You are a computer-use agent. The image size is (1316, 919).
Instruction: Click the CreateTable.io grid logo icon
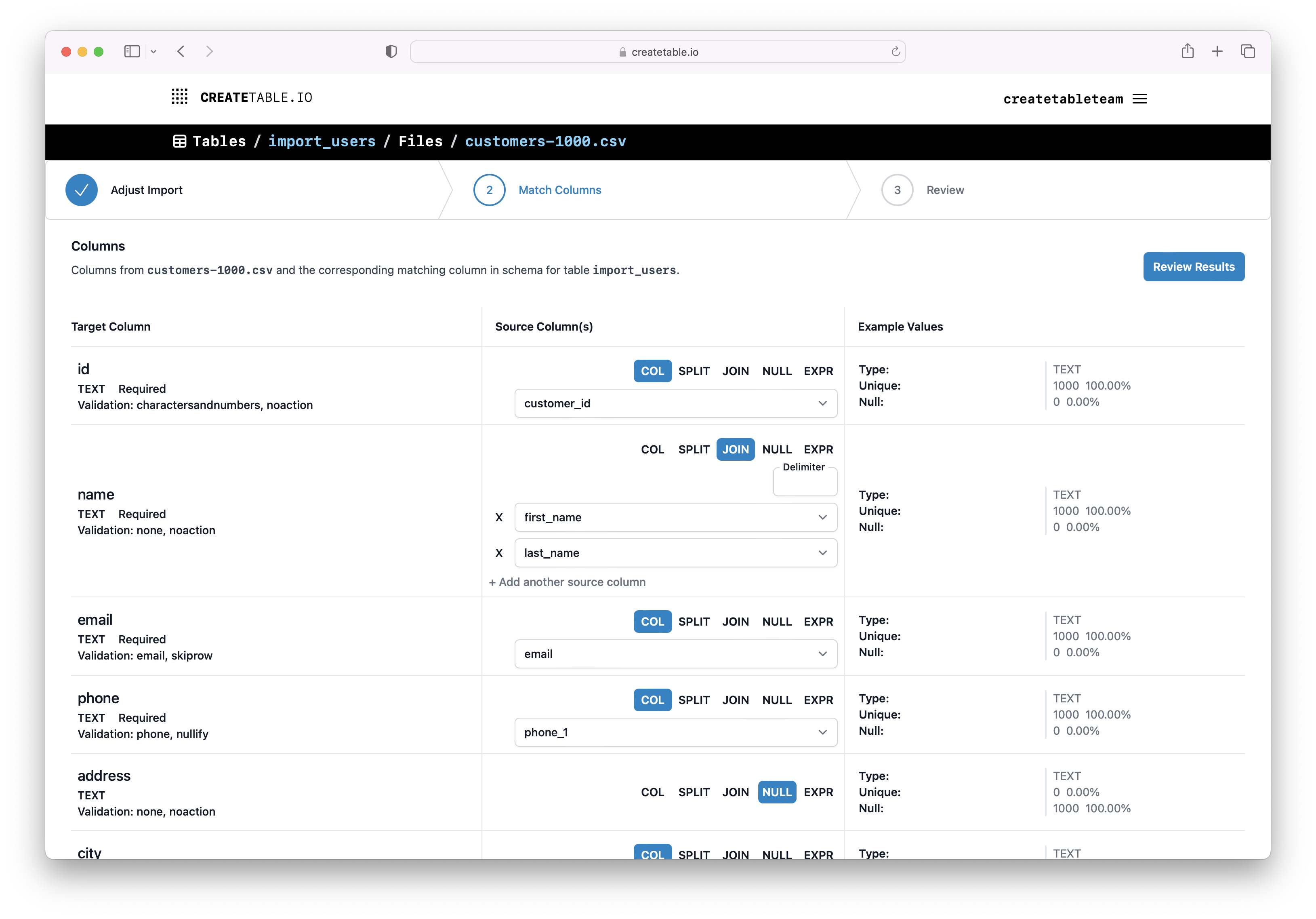179,97
